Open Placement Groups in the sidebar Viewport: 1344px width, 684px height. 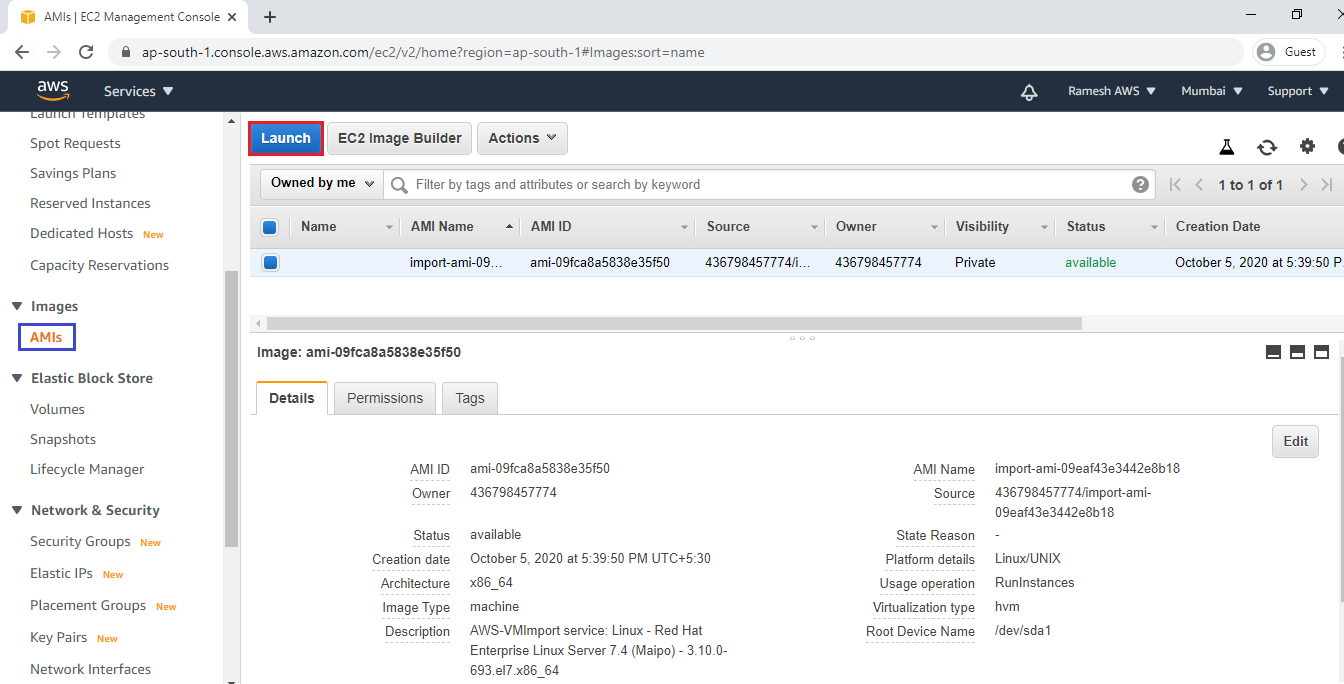tap(88, 605)
